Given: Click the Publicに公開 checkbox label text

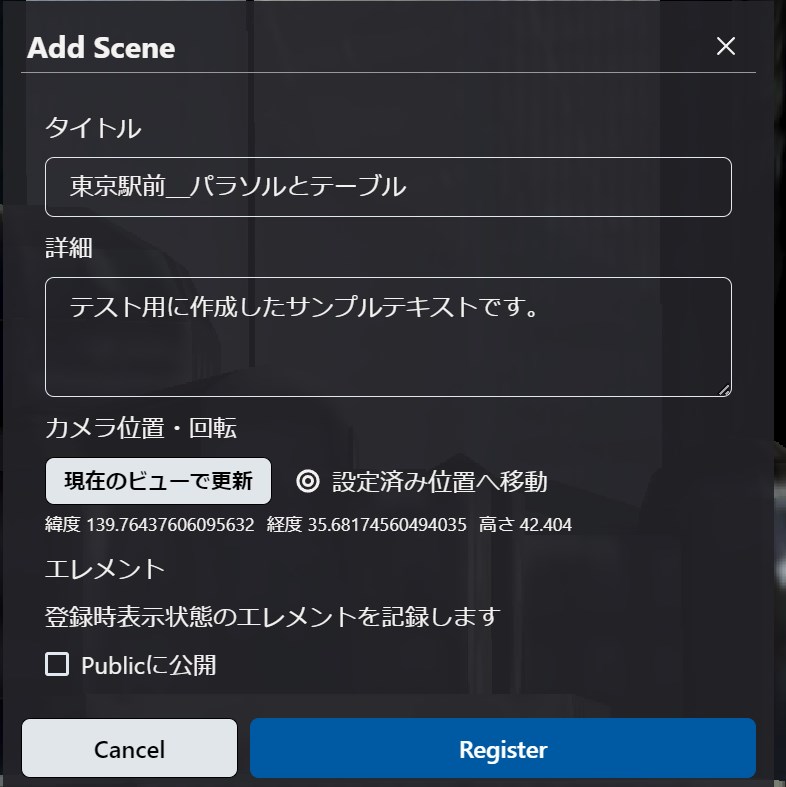Looking at the screenshot, I should (x=148, y=665).
